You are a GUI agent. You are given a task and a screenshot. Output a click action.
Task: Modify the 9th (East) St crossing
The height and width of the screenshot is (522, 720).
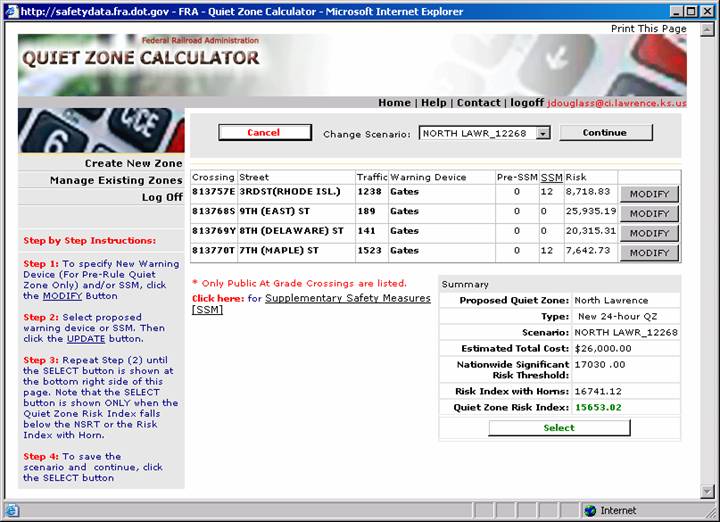point(649,214)
